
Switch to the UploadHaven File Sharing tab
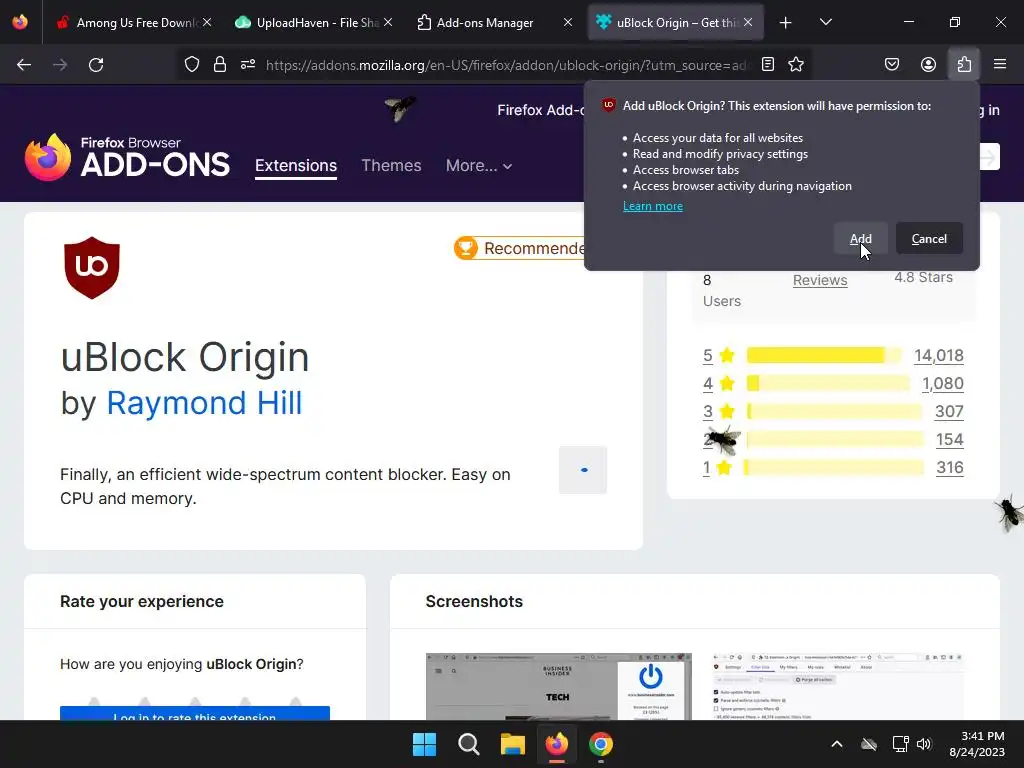point(313,22)
